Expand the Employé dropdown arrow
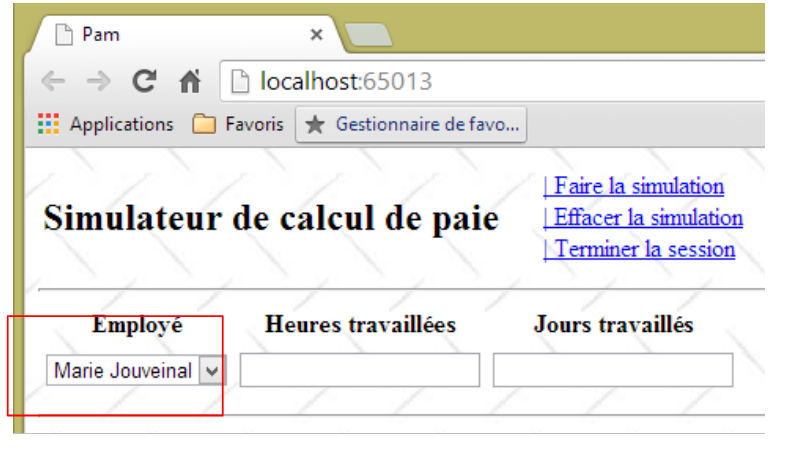790x470 pixels. (210, 371)
